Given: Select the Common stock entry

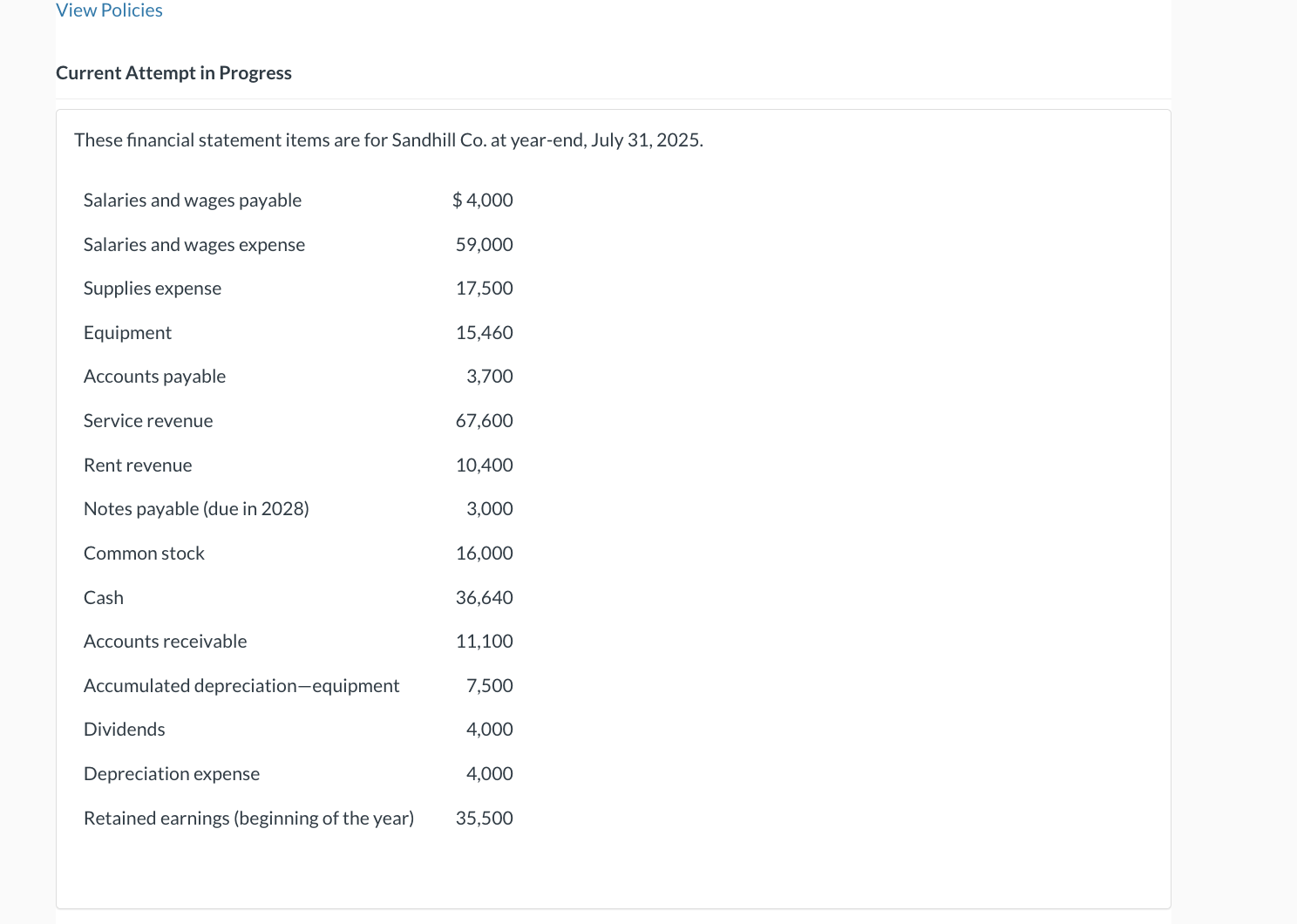Looking at the screenshot, I should click(144, 553).
